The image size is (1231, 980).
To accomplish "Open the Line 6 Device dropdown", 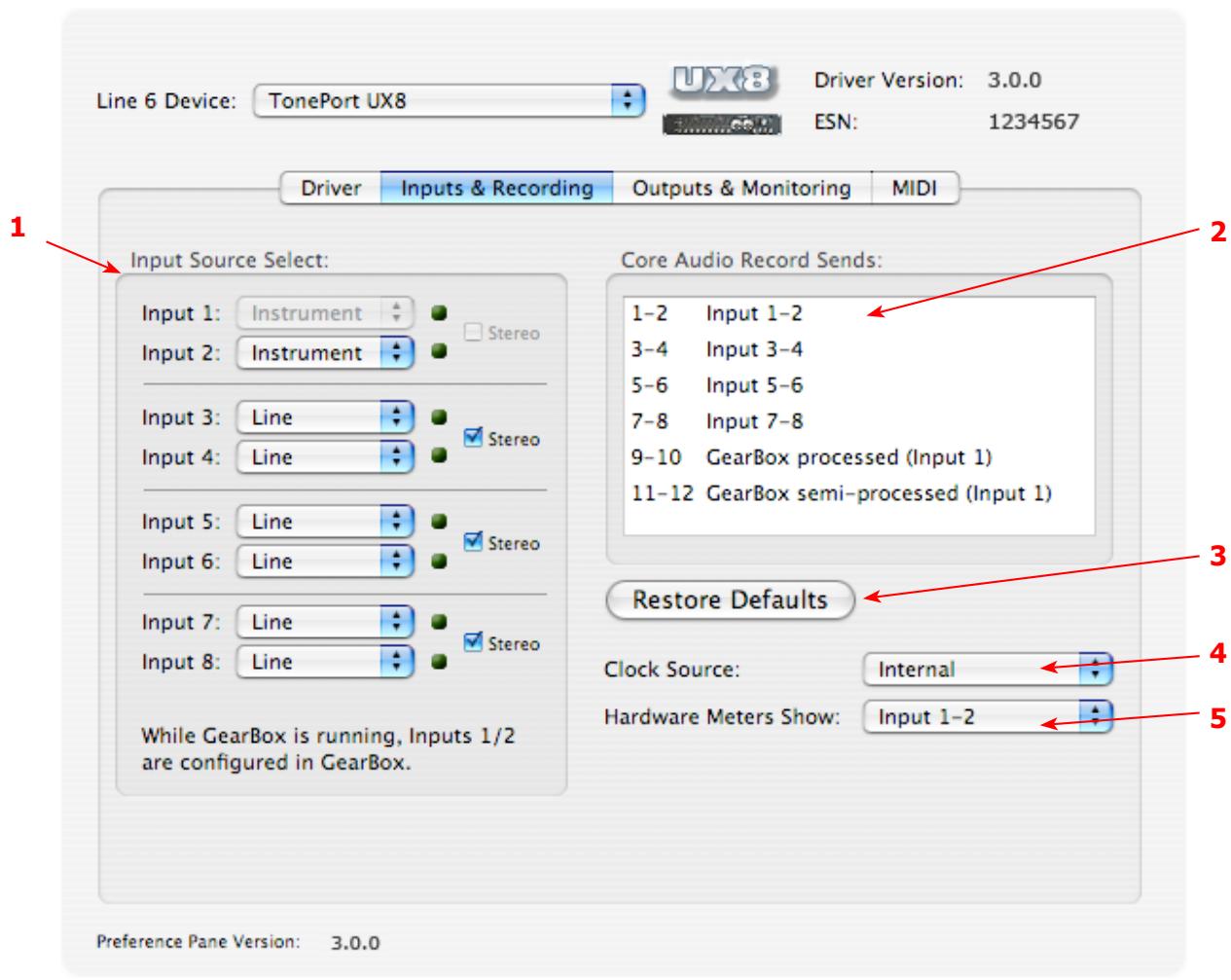I will pos(448,100).
